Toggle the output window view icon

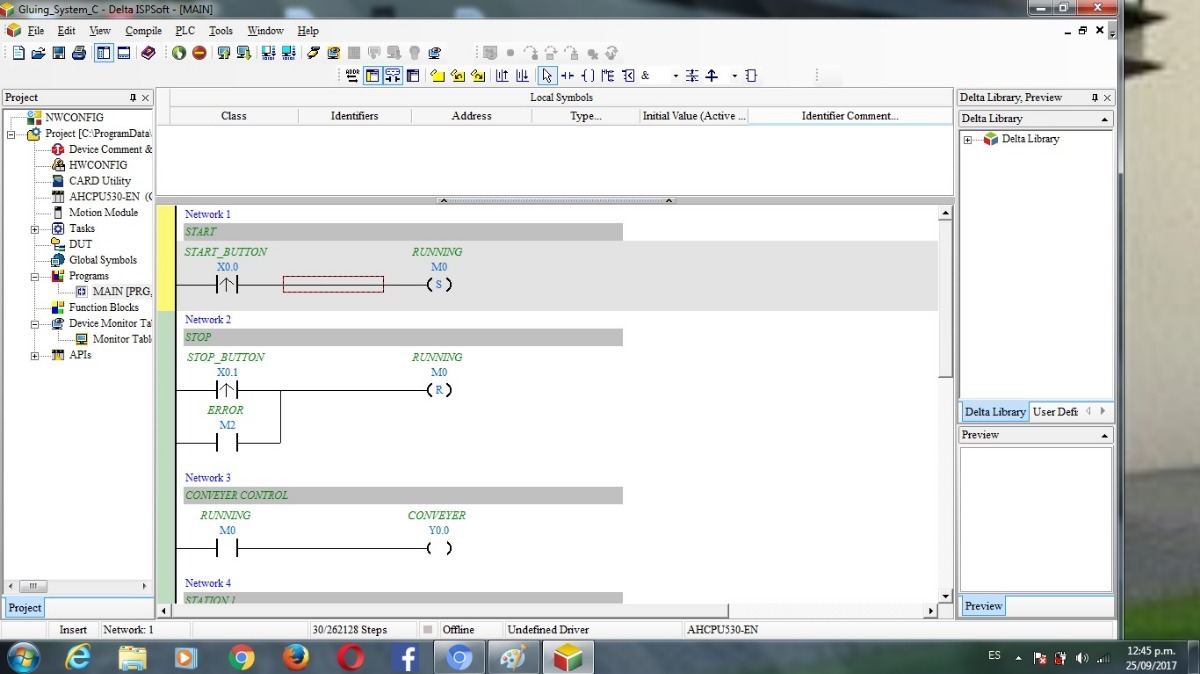(x=124, y=53)
